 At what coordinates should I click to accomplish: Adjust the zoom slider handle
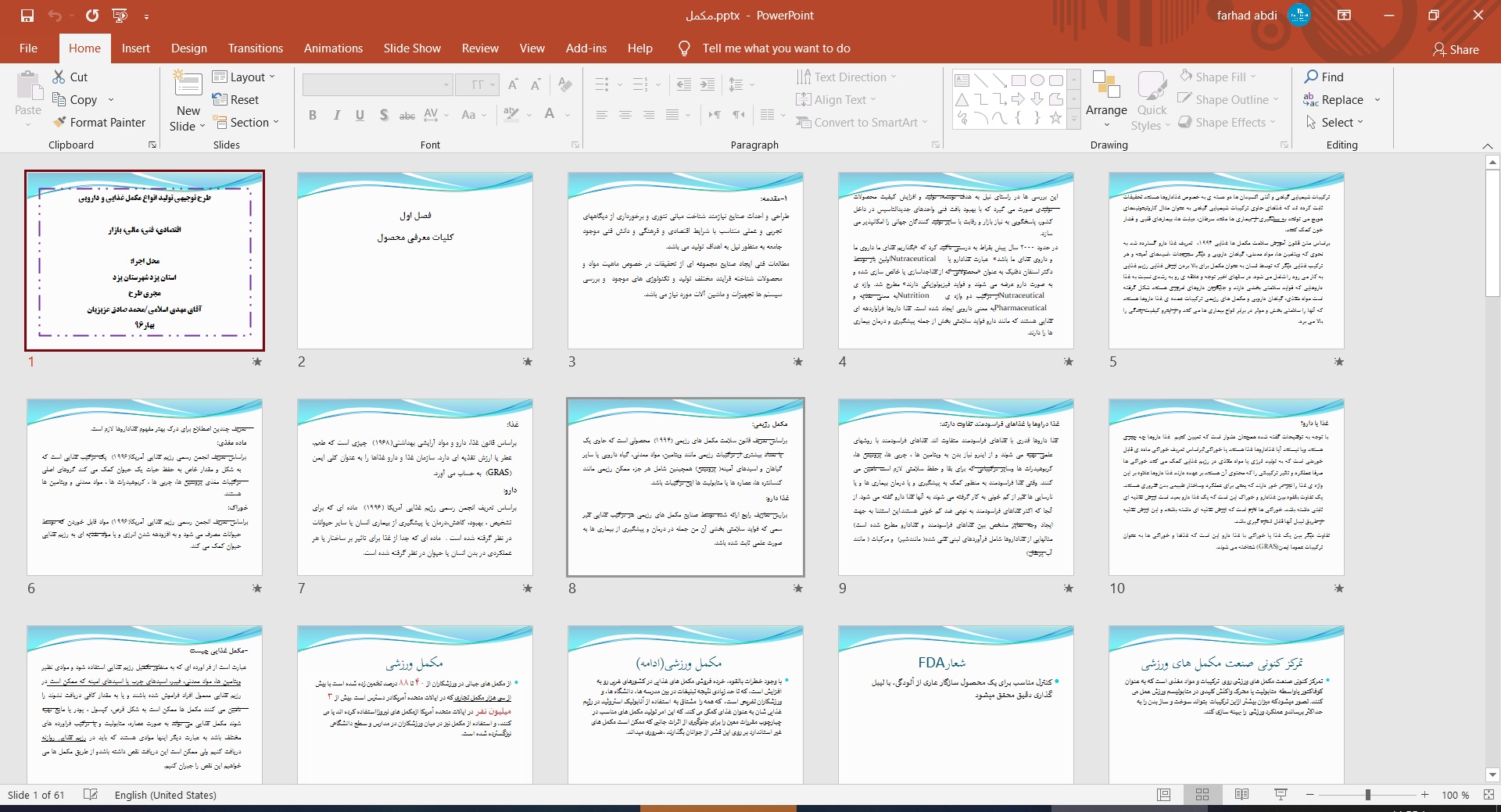[1367, 795]
